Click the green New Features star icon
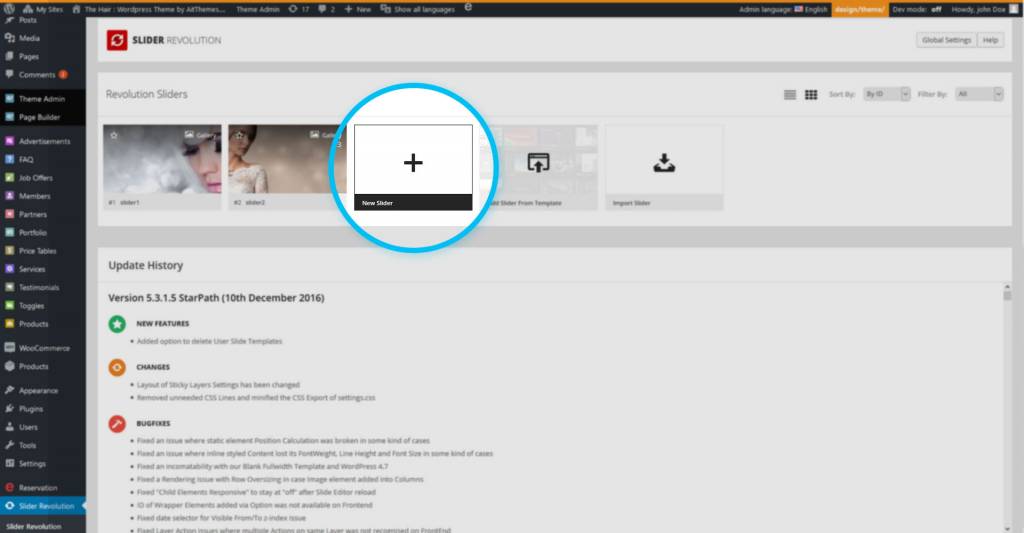Screen dimensions: 1024x533 (x=117, y=323)
